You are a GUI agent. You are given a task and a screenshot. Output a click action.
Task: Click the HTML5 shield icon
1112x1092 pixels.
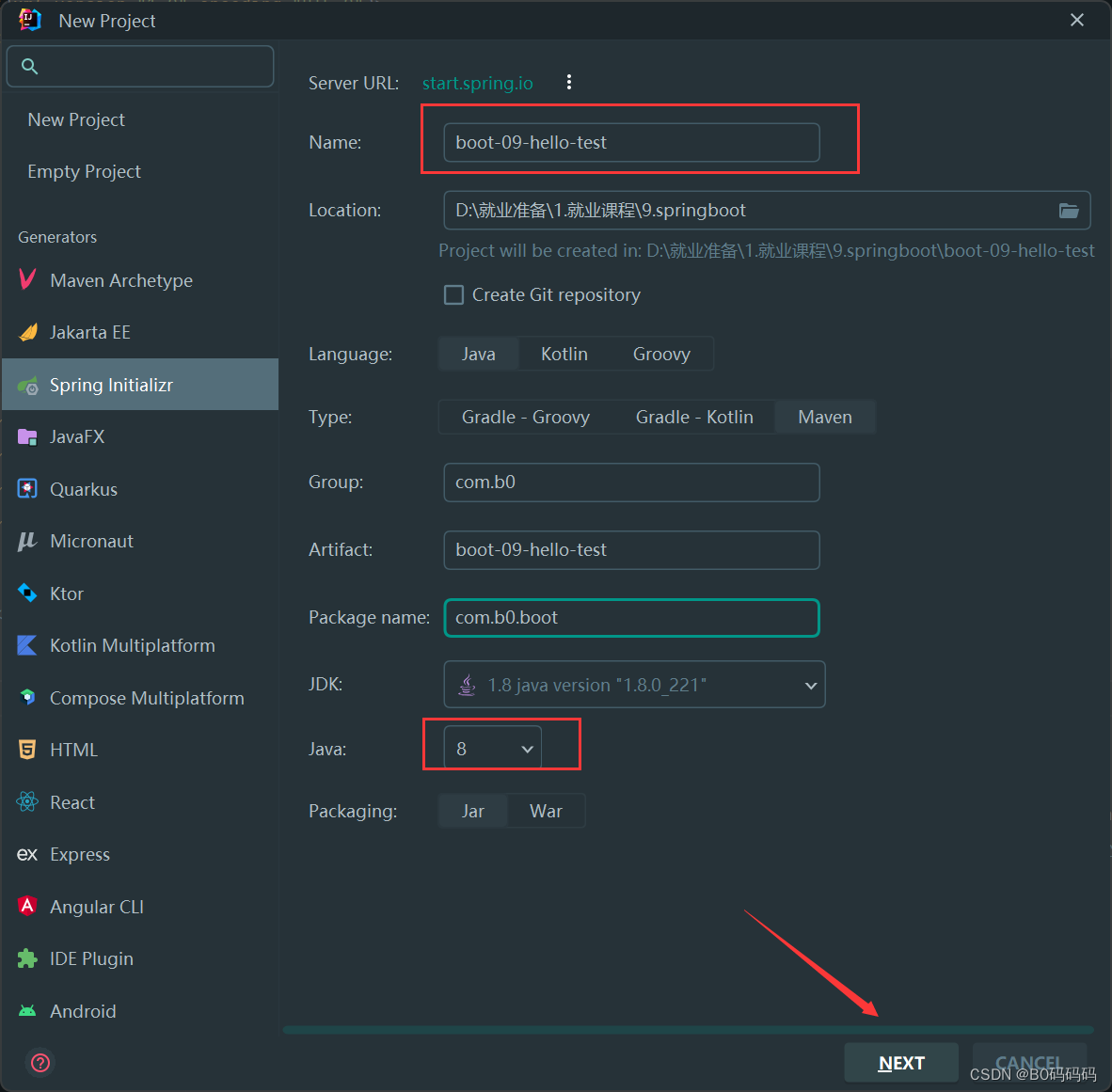27,750
